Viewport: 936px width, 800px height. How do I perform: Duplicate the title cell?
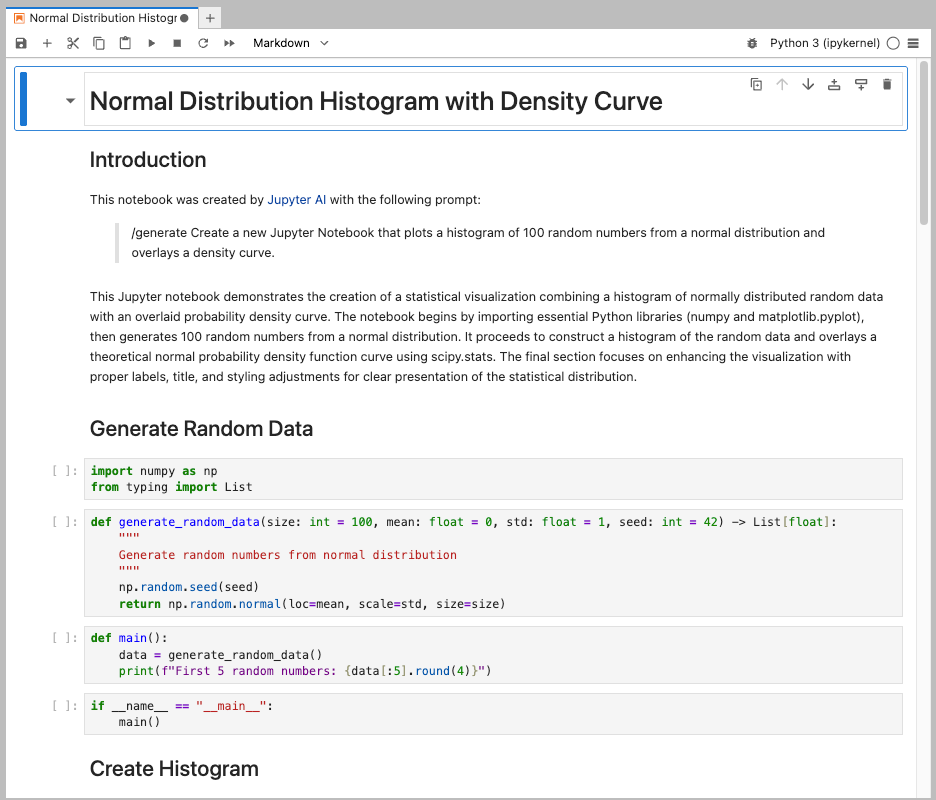coord(756,84)
